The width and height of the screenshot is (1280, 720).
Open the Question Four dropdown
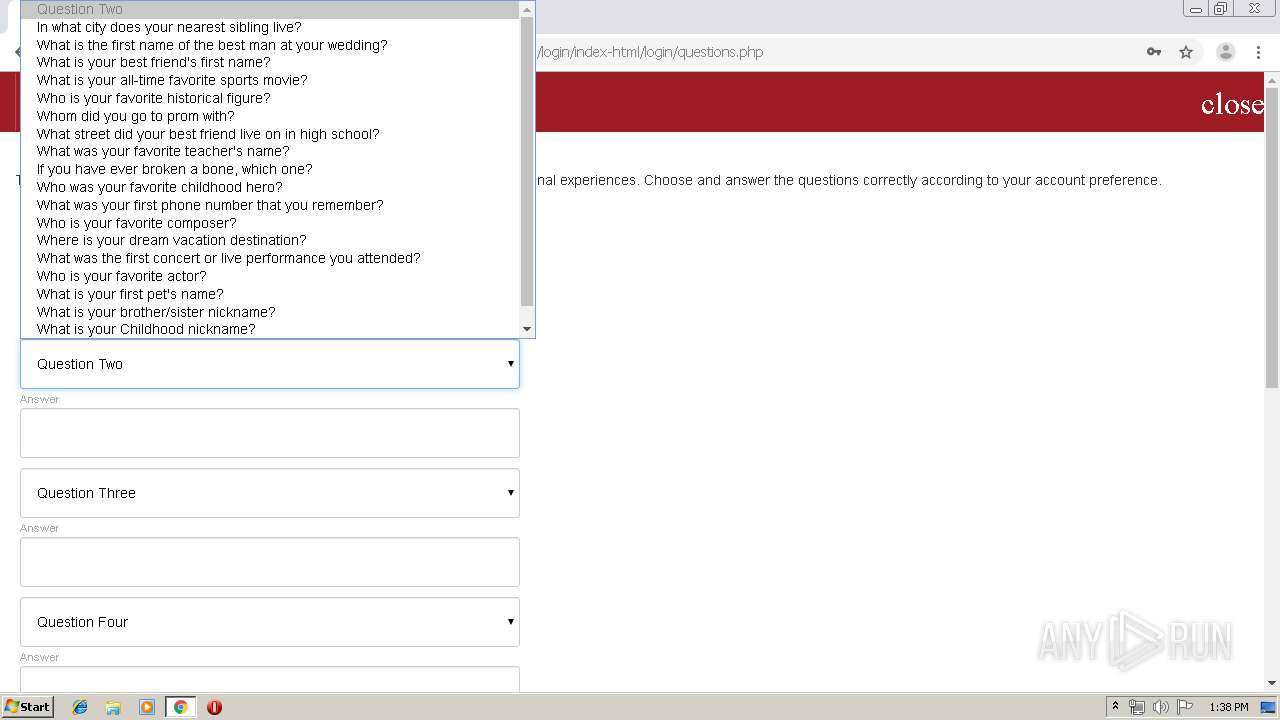pos(270,622)
